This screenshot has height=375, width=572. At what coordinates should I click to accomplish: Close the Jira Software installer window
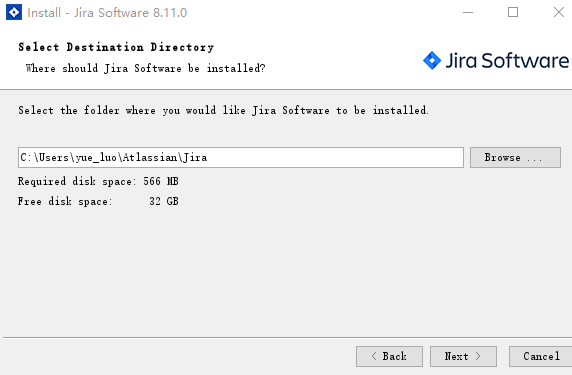click(x=559, y=12)
